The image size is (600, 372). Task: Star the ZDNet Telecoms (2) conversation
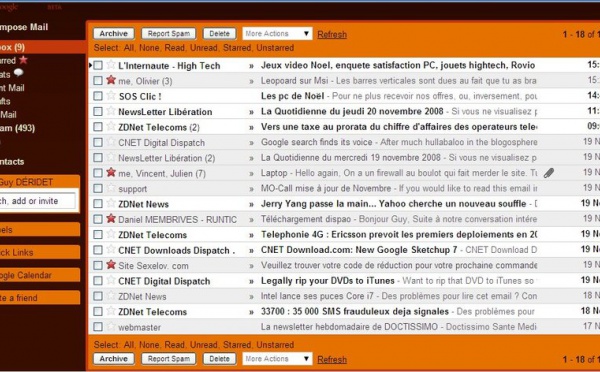point(111,126)
